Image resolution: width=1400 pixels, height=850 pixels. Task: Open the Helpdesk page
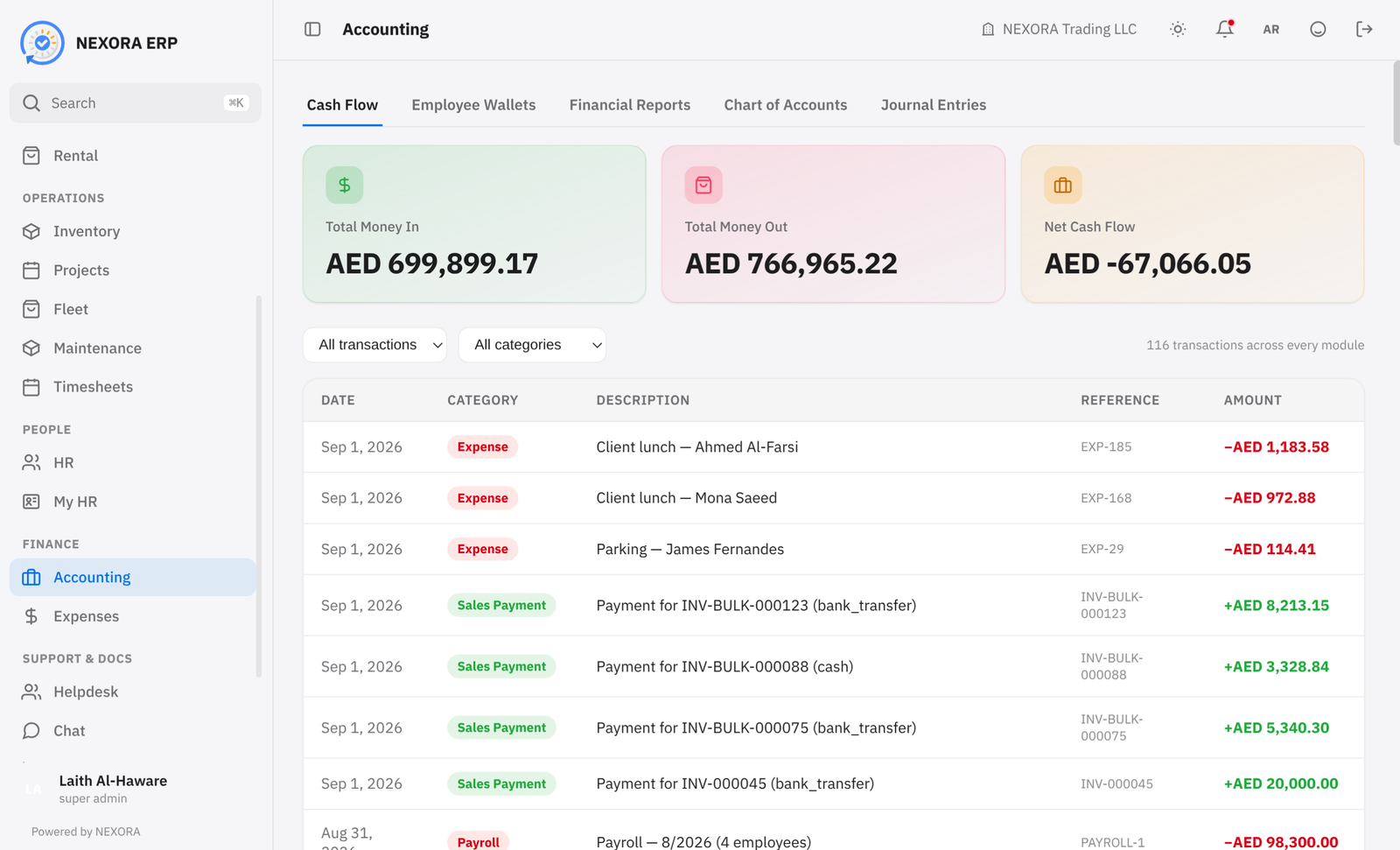pos(133,692)
